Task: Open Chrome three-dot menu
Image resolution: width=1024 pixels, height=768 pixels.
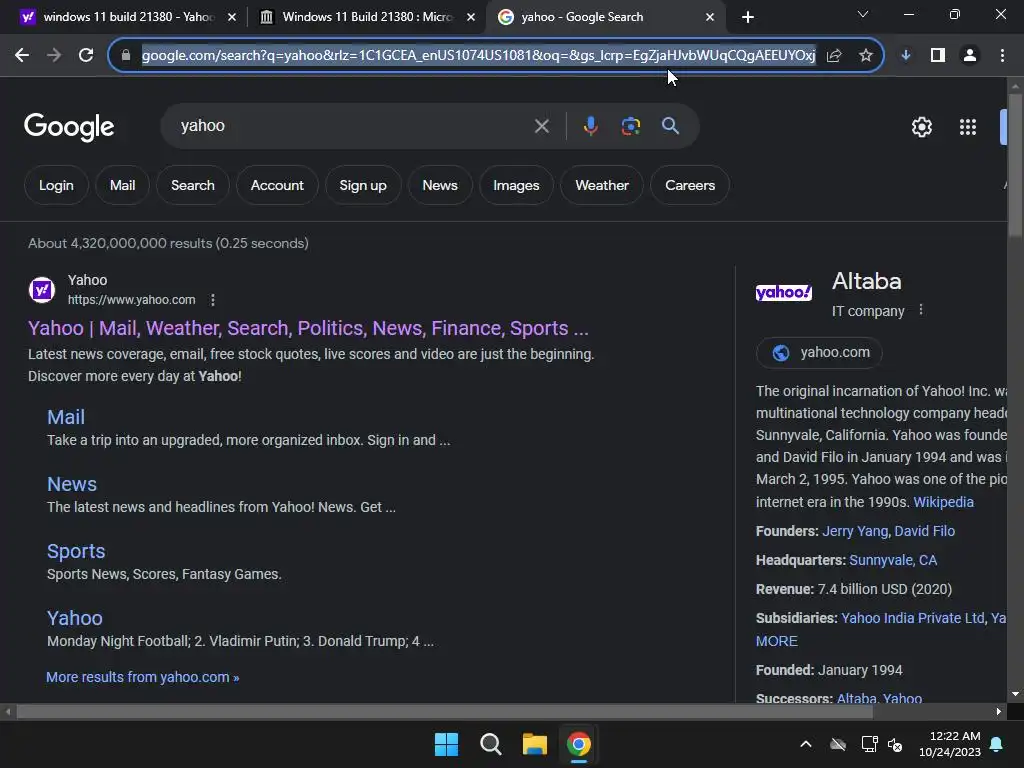Action: [1002, 55]
